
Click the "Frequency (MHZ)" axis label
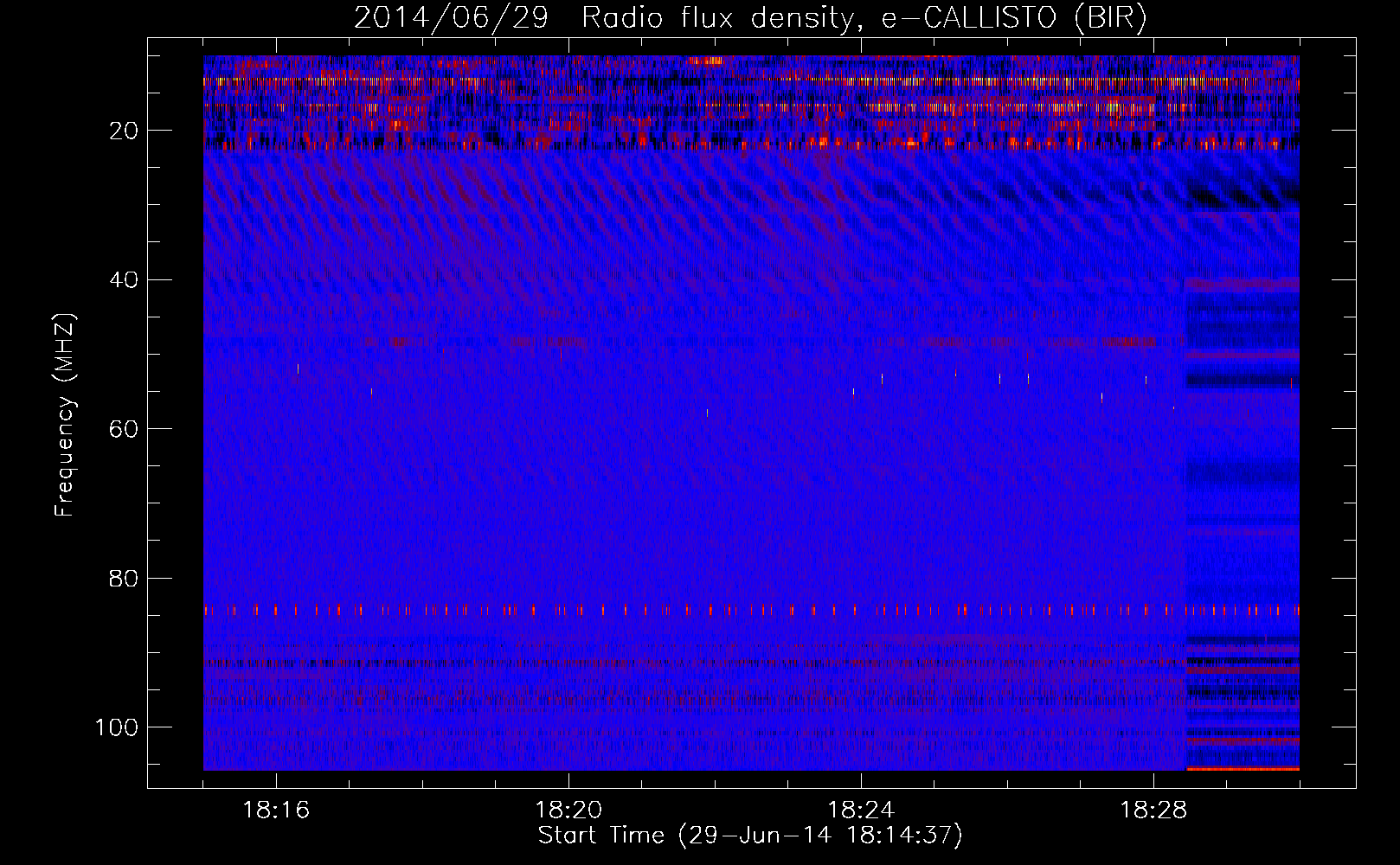(65, 415)
